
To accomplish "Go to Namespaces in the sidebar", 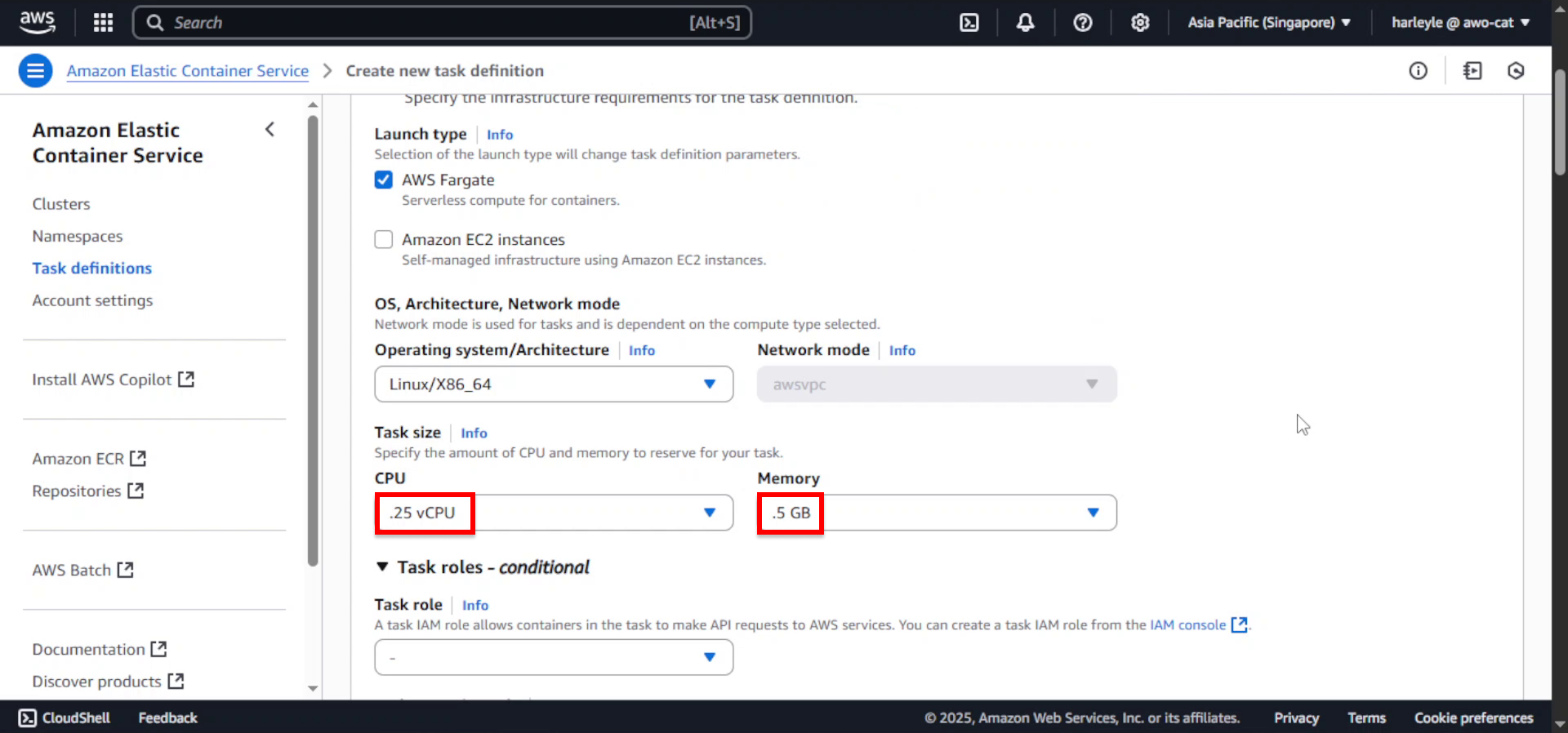I will tap(78, 236).
